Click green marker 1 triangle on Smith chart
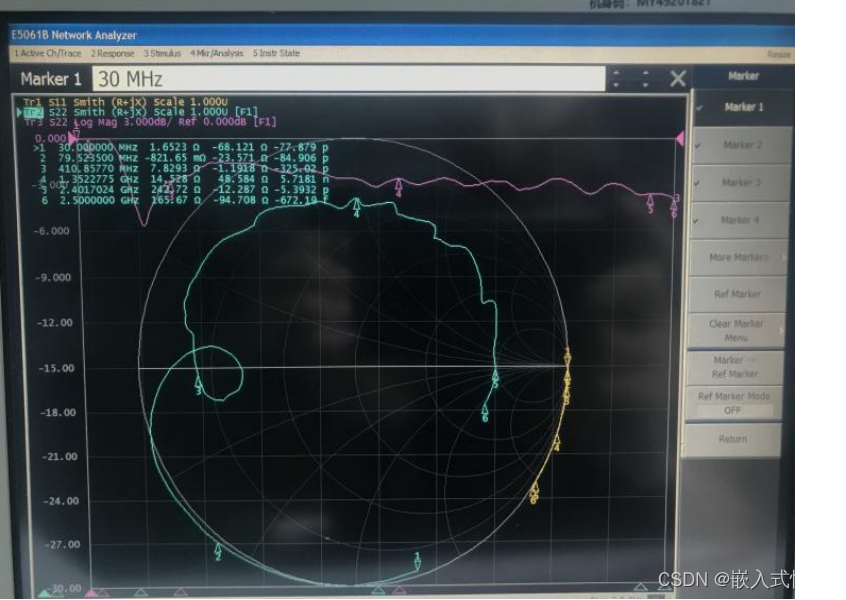The height and width of the screenshot is (600, 846). pos(417,562)
